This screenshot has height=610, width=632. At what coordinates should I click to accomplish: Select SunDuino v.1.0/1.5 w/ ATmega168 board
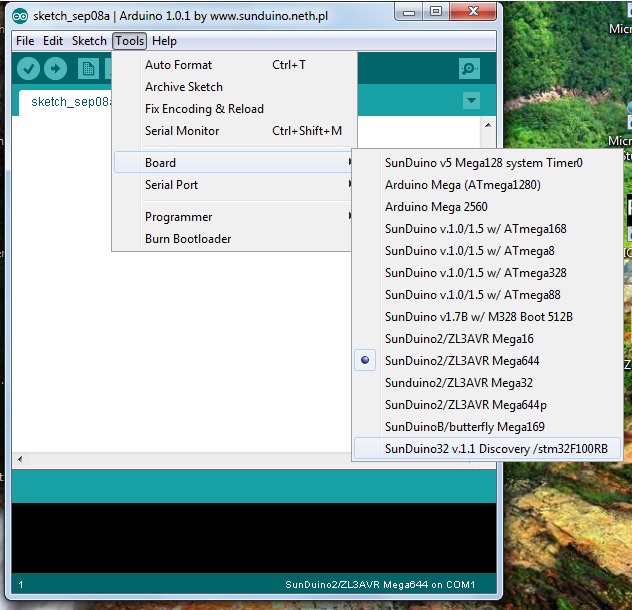point(487,229)
